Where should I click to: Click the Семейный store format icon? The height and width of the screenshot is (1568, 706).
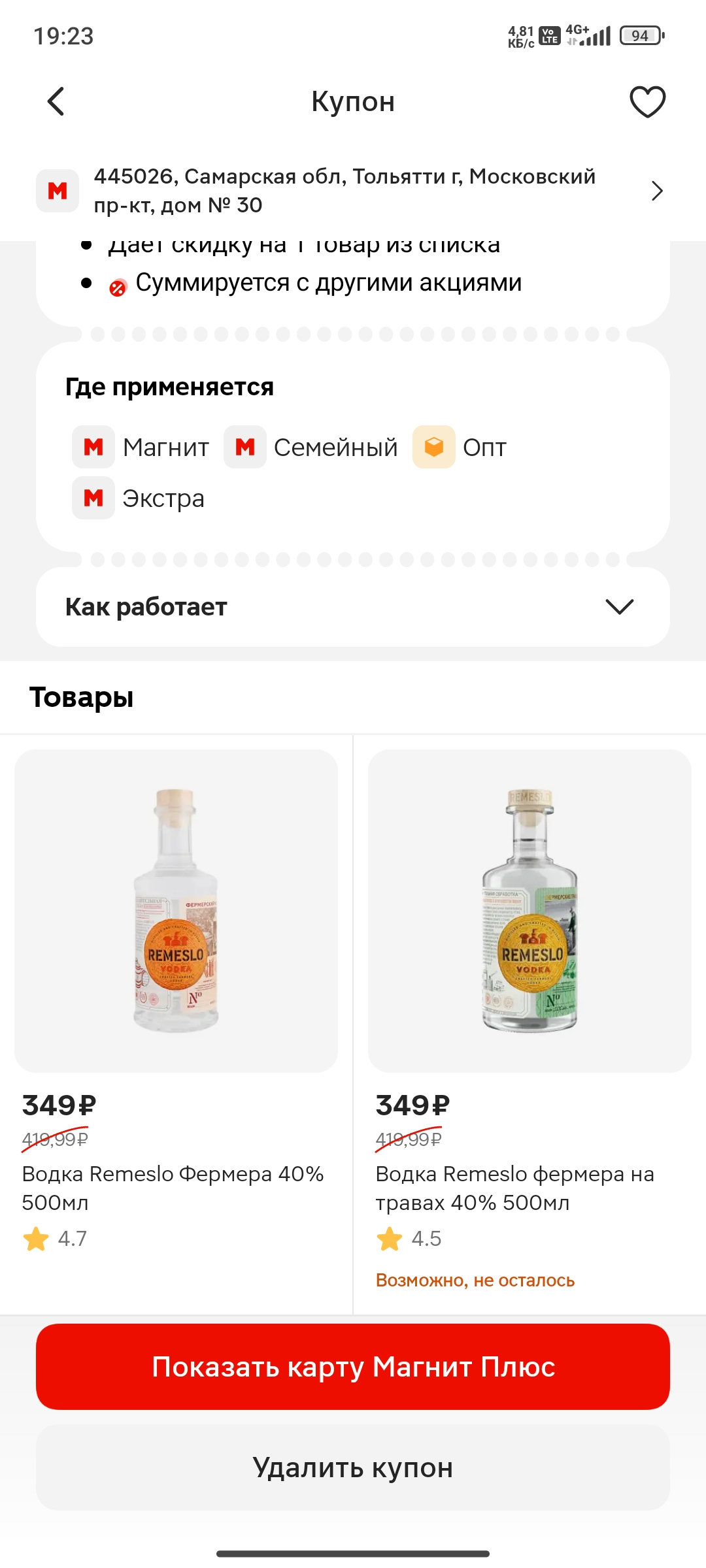245,447
